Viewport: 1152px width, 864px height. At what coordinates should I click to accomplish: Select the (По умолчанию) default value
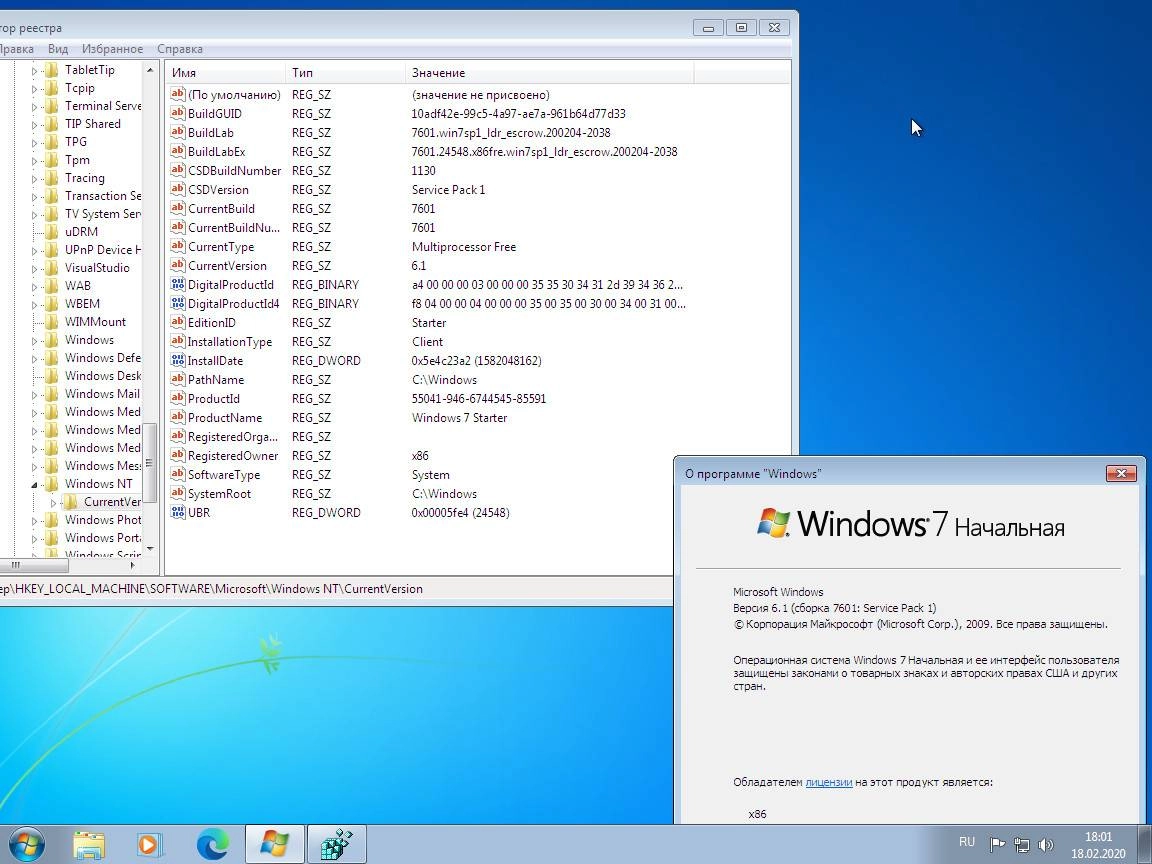coord(234,95)
